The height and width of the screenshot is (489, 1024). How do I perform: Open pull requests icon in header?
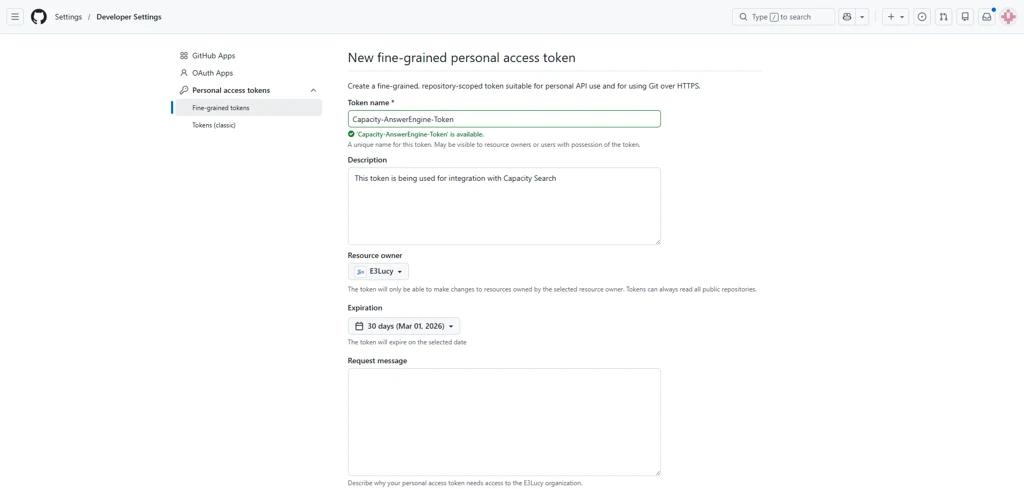coord(943,17)
